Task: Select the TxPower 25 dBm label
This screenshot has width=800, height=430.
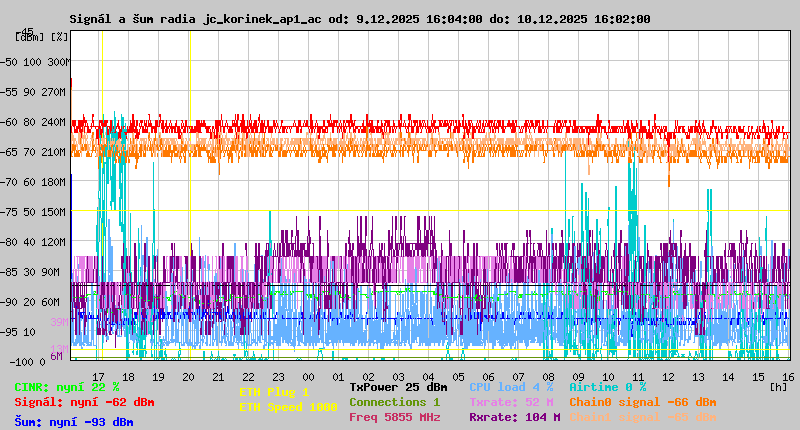Action: tap(398, 387)
